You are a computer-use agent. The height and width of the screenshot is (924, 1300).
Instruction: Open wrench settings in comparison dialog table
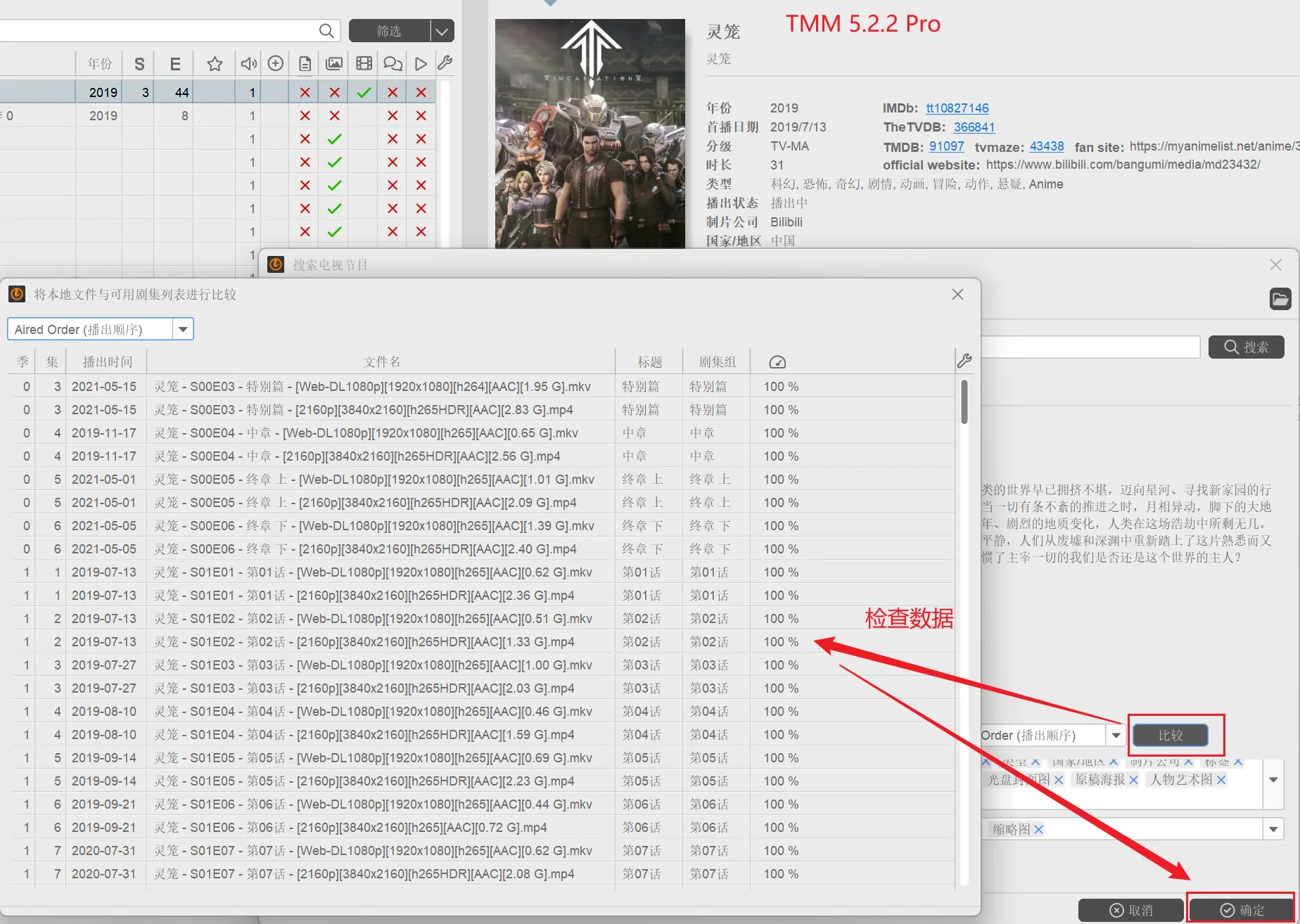tap(964, 361)
